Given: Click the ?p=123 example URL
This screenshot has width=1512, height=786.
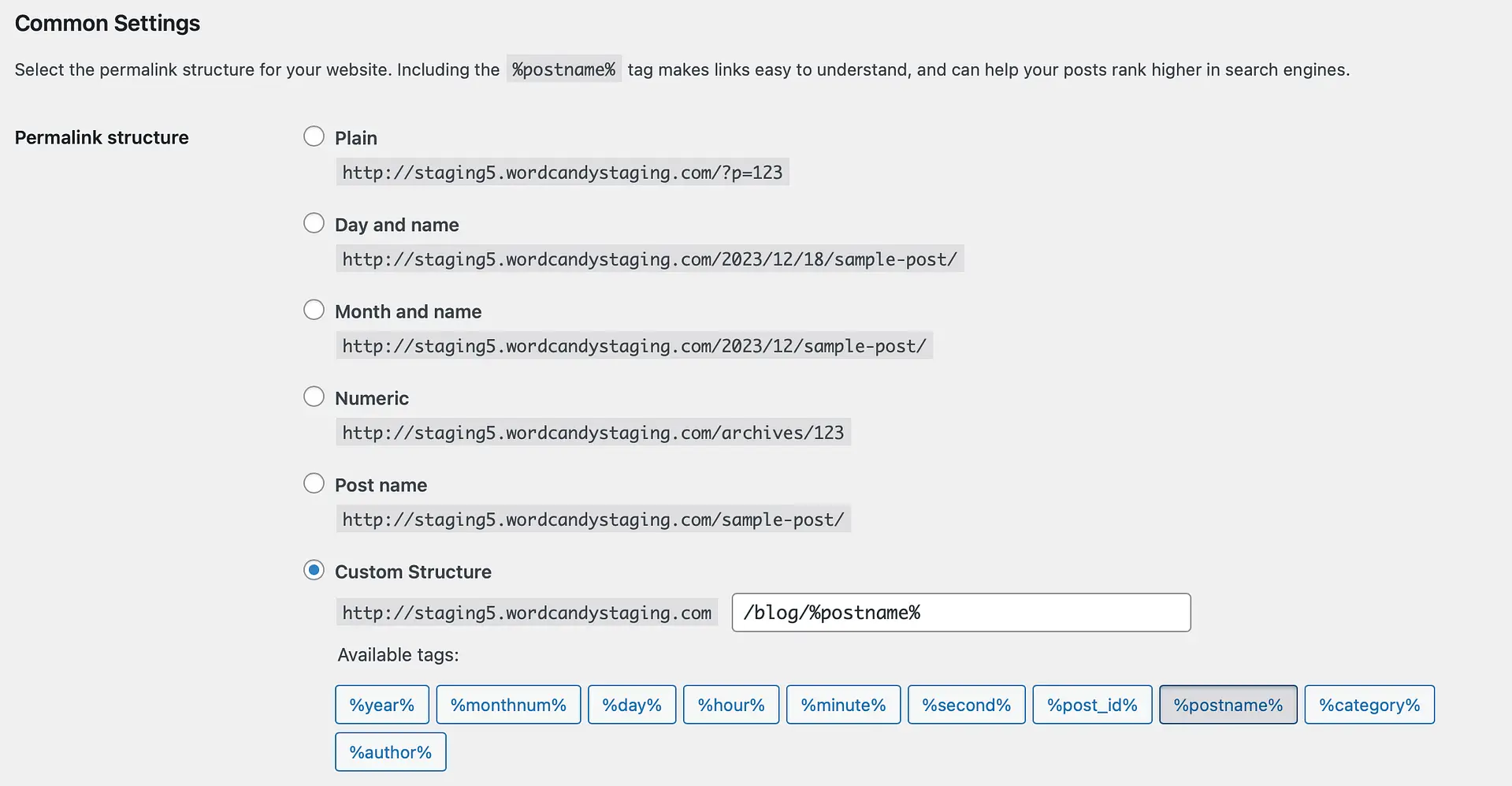Looking at the screenshot, I should 563,173.
